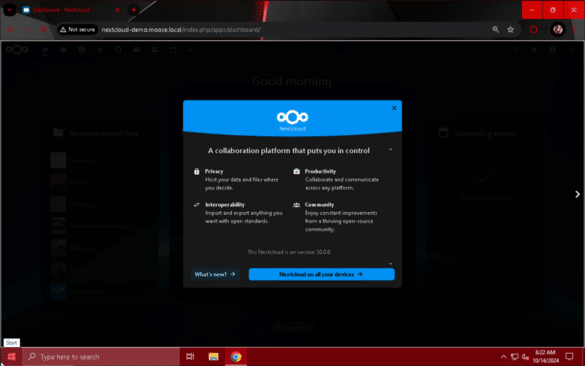Image resolution: width=585 pixels, height=366 pixels.
Task: Go forward in browser history
Action: pos(27,29)
